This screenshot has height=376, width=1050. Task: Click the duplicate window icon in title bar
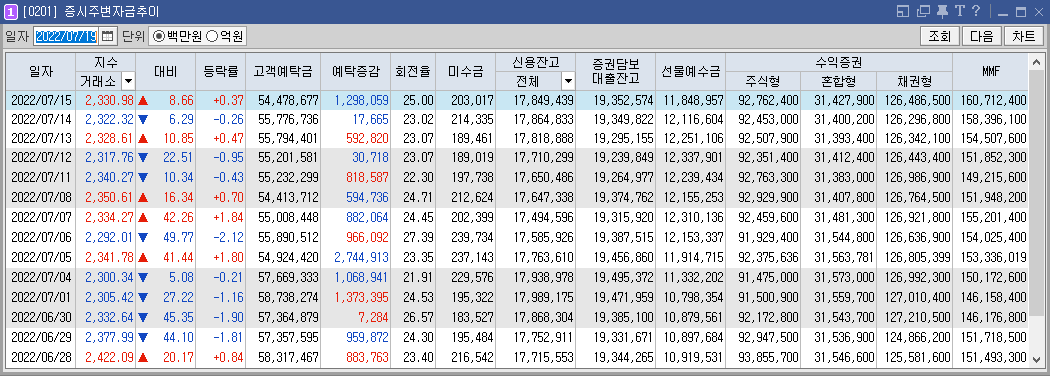coord(923,11)
